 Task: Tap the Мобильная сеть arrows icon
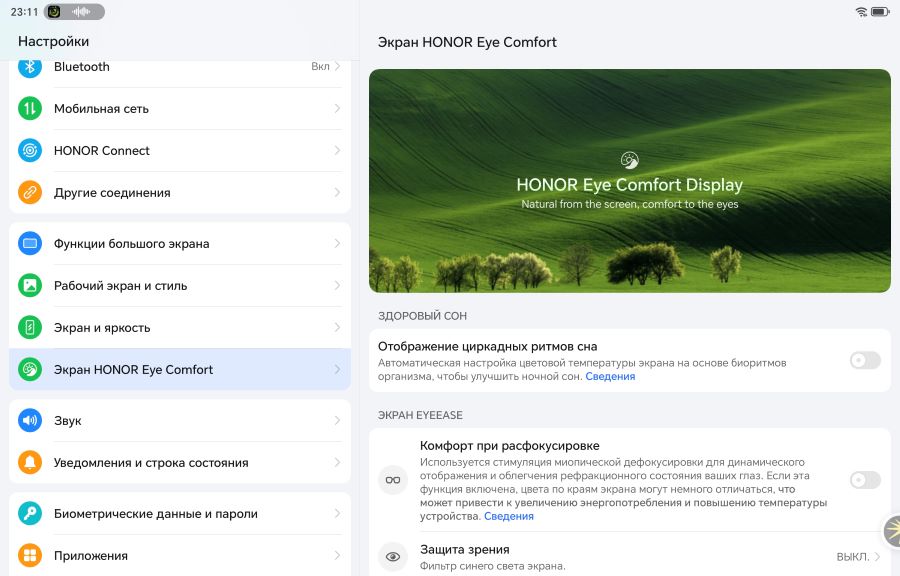click(30, 108)
